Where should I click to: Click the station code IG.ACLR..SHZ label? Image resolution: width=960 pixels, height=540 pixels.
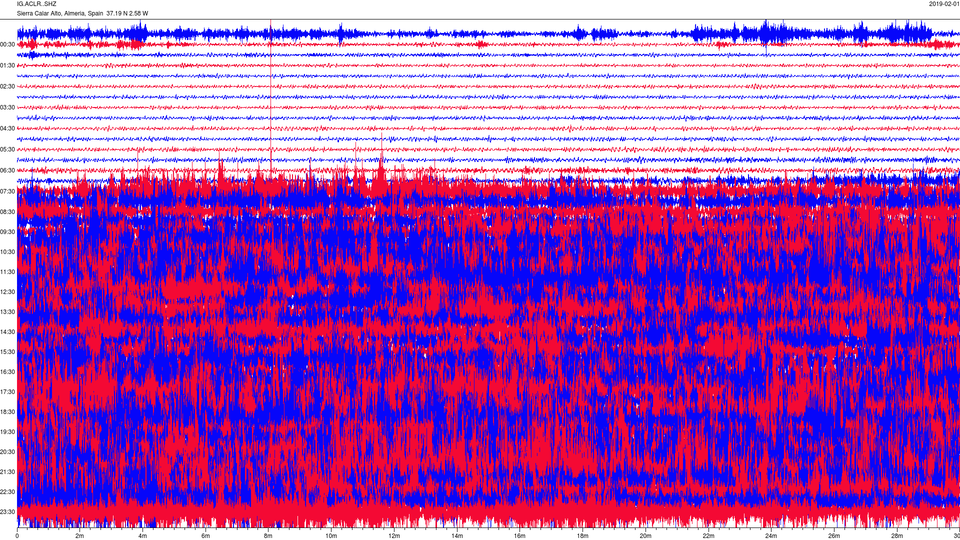pyautogui.click(x=36, y=4)
